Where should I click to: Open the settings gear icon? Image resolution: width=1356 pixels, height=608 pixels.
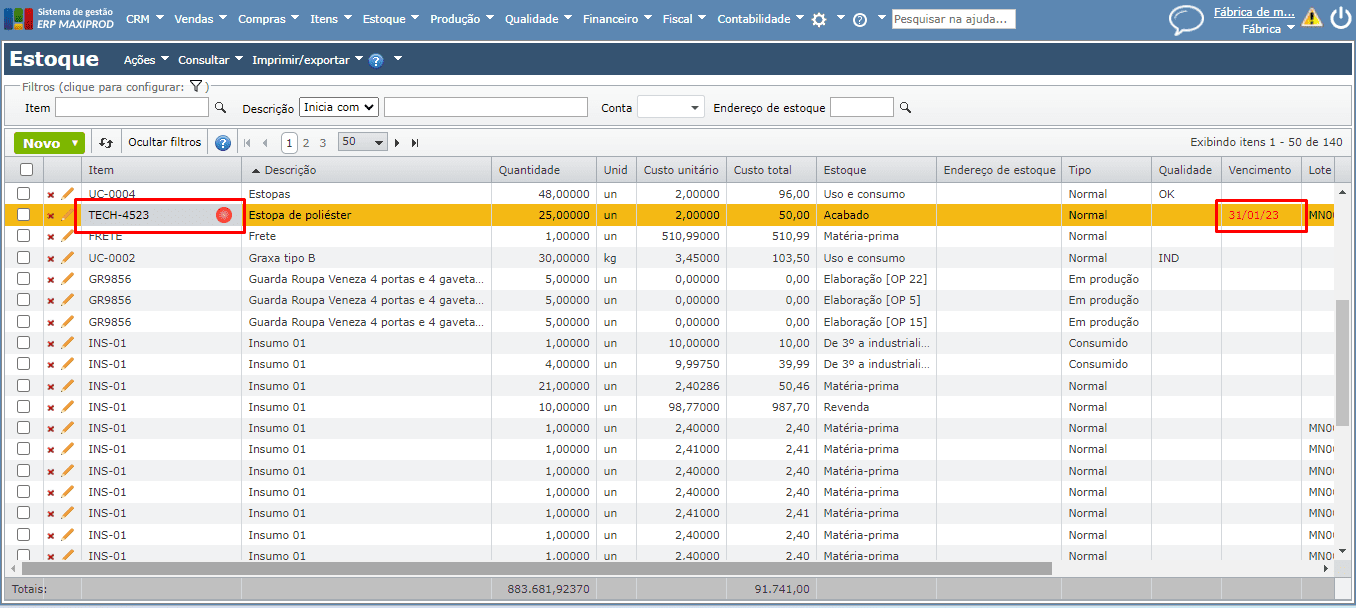coord(819,19)
